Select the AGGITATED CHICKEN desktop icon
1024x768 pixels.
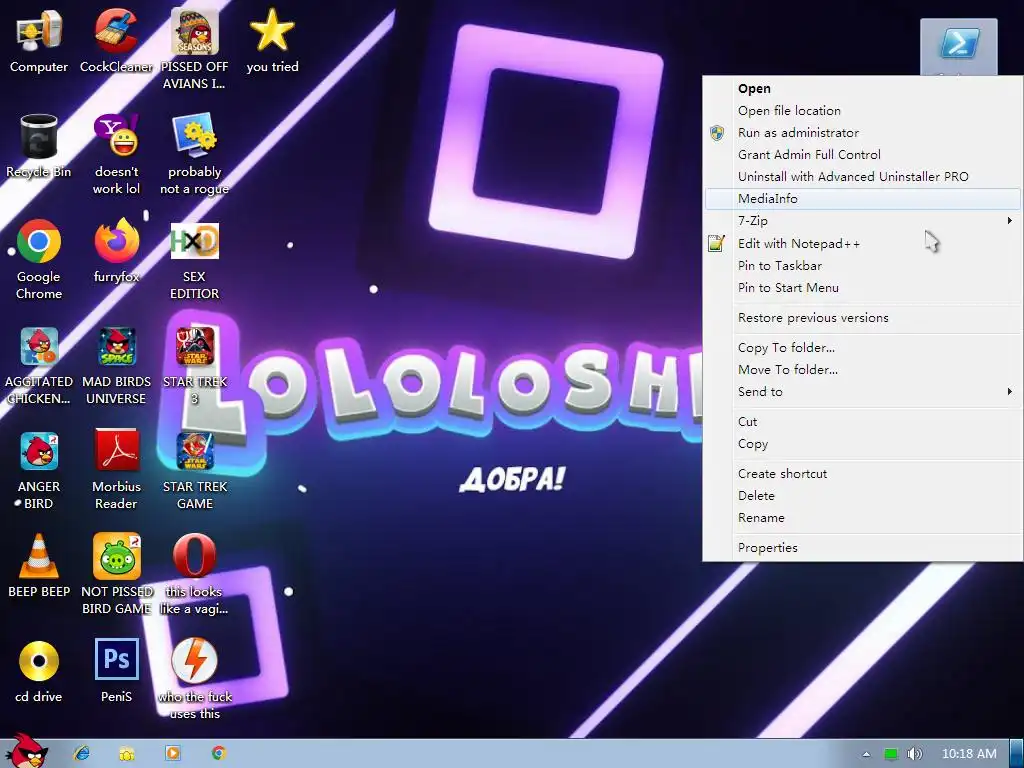[39, 364]
